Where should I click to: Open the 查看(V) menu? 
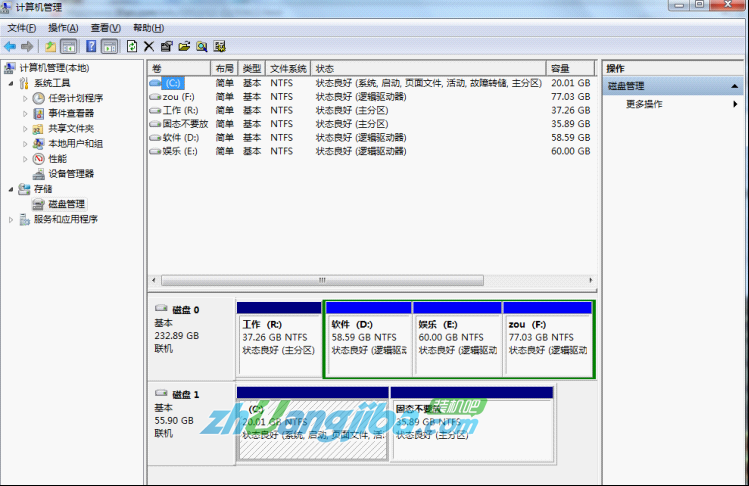click(105, 28)
